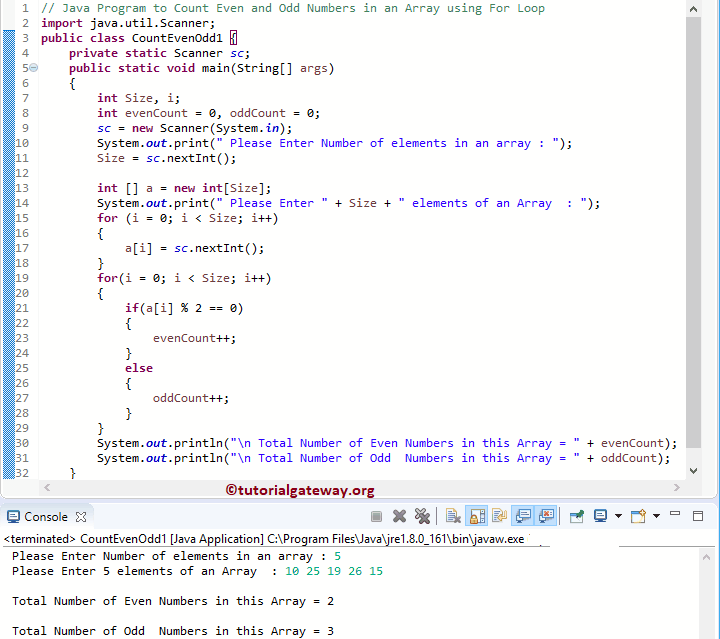Open Display Selected Console dropdown arrow
Screen dimensions: 720x639
coord(619,516)
